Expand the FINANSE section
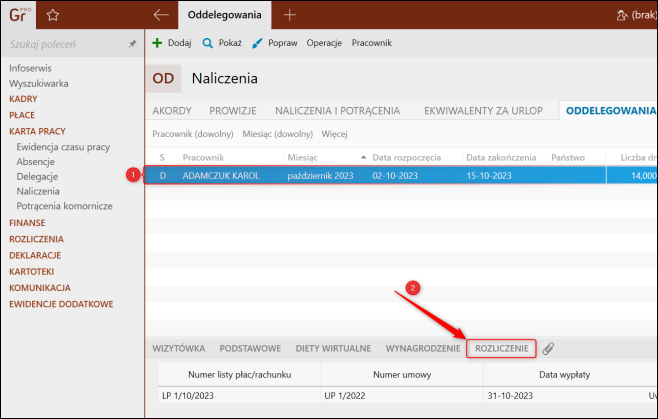Viewport: 658px width, 419px height. 27,223
